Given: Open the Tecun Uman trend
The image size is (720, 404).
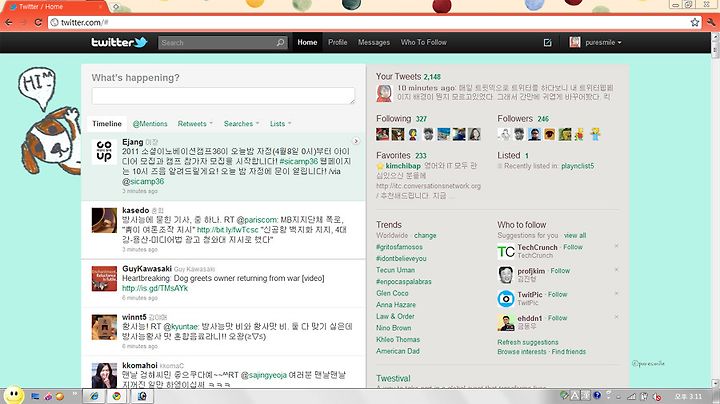Looking at the screenshot, I should (x=395, y=270).
